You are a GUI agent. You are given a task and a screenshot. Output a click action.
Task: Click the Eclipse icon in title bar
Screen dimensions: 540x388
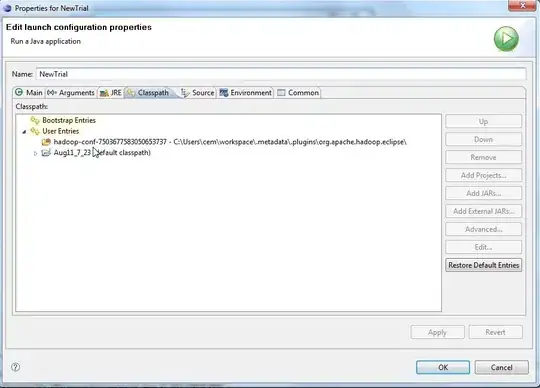(7, 8)
